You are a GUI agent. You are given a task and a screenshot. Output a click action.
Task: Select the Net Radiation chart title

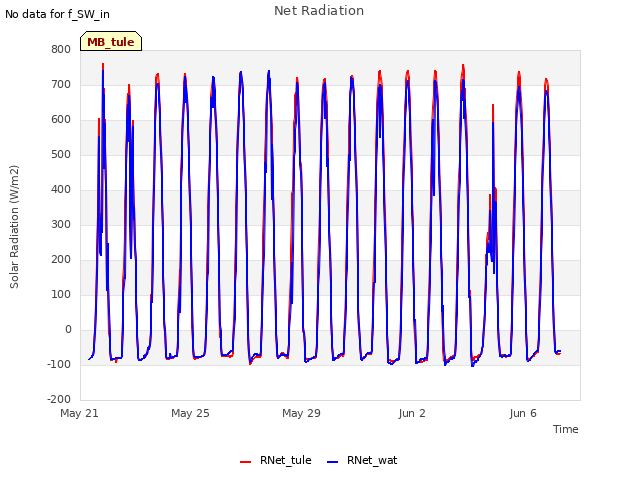point(319,11)
